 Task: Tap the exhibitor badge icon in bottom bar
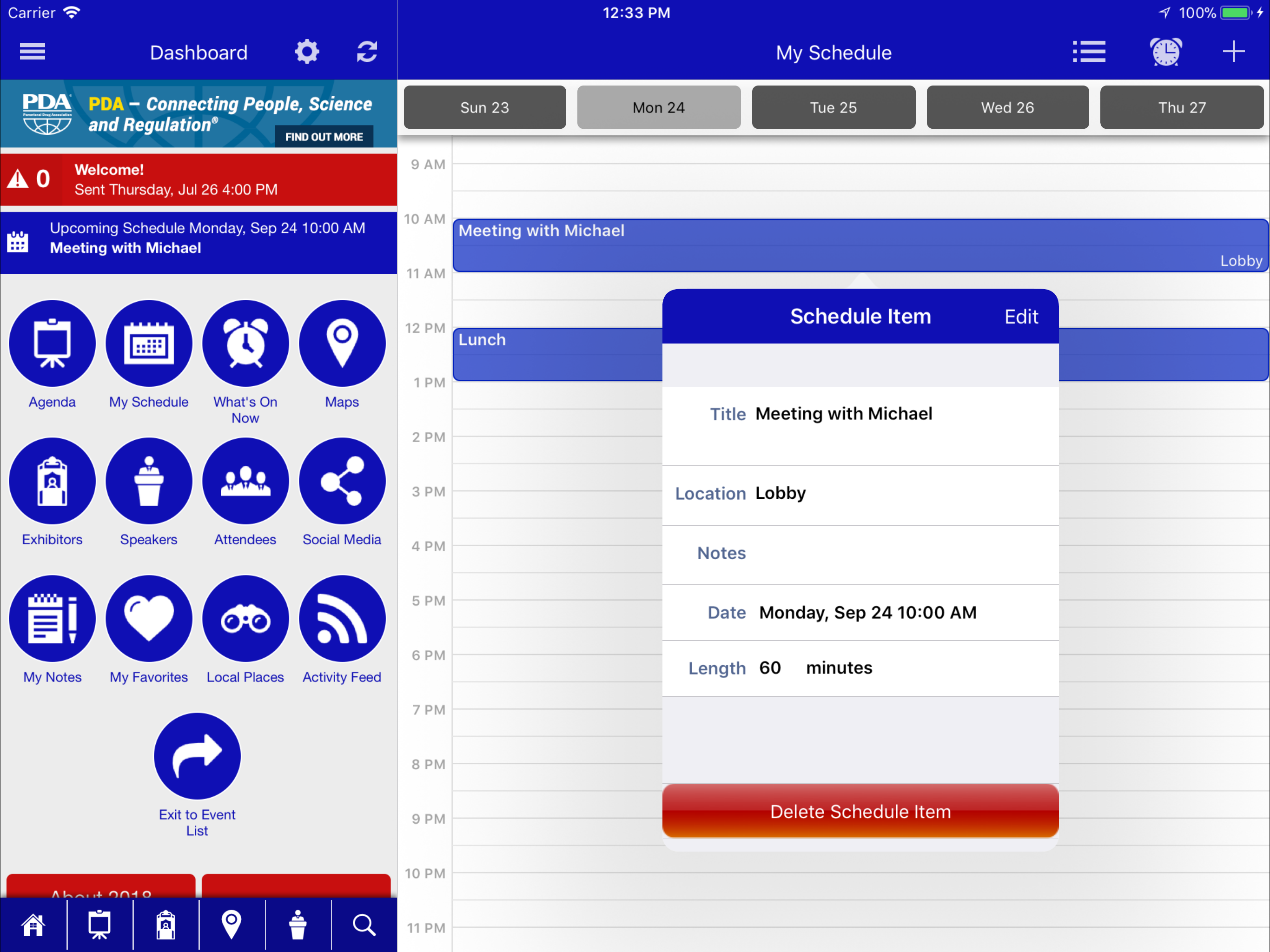[166, 925]
